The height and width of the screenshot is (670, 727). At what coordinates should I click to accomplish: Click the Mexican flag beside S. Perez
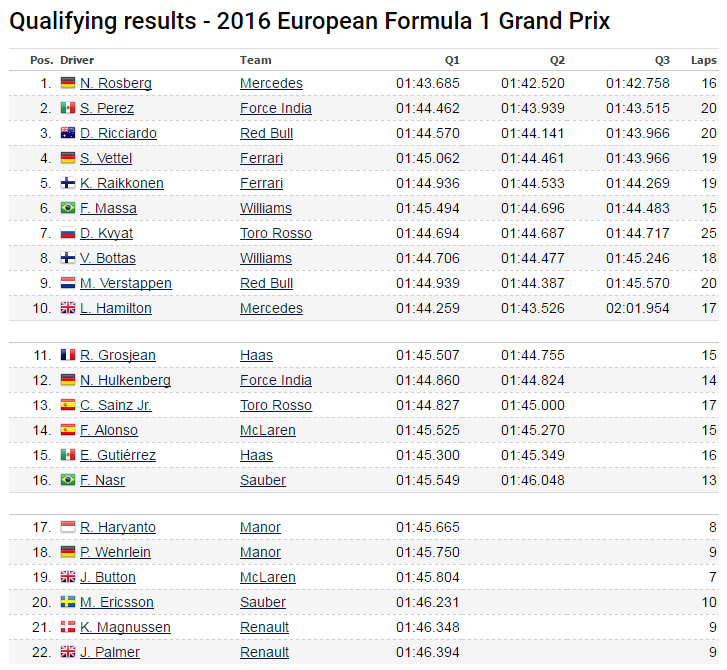point(68,109)
